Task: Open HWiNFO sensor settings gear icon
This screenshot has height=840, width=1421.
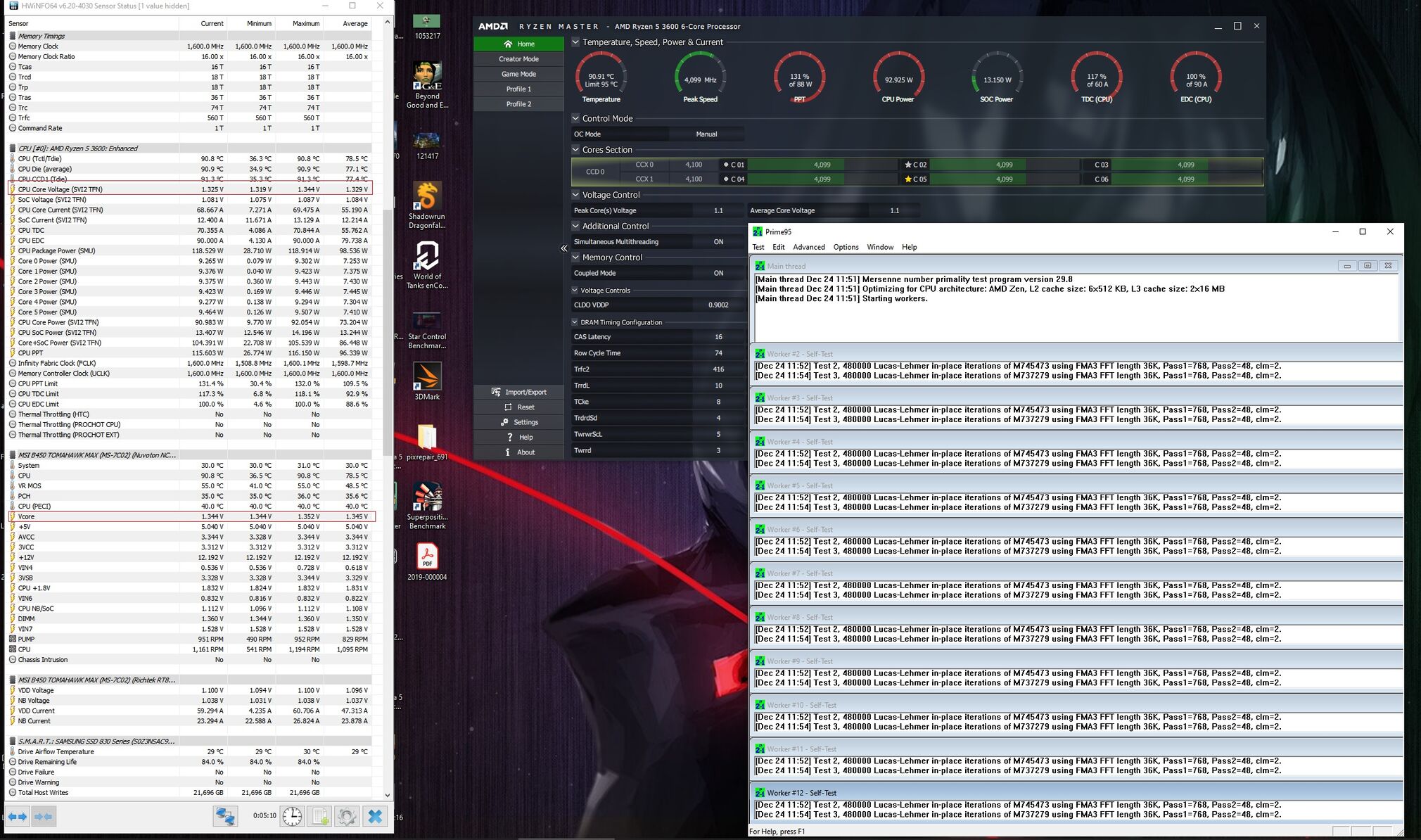Action: tap(347, 816)
